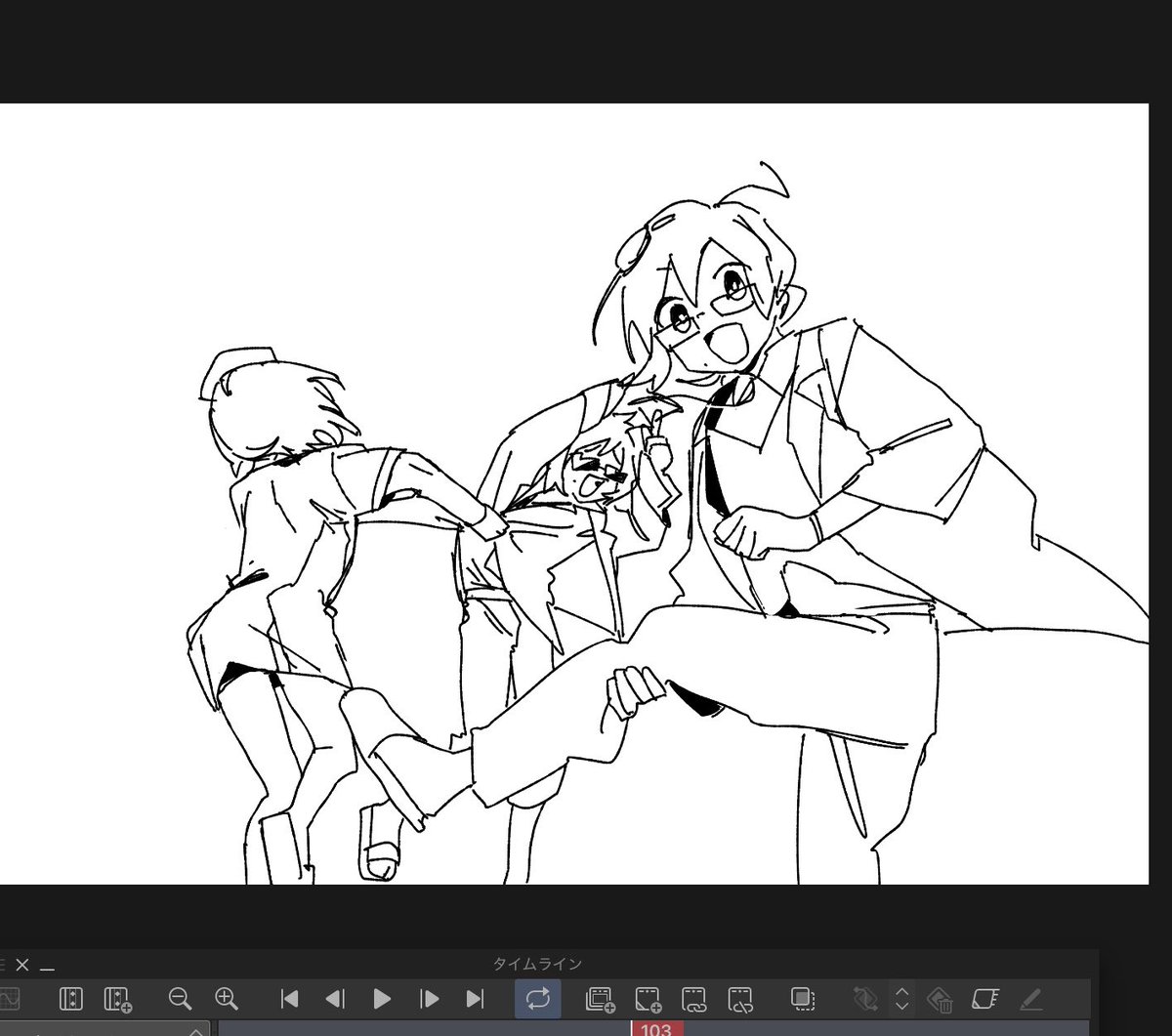This screenshot has width=1172, height=1036.
Task: Zoom out the timeline view
Action: (180, 998)
